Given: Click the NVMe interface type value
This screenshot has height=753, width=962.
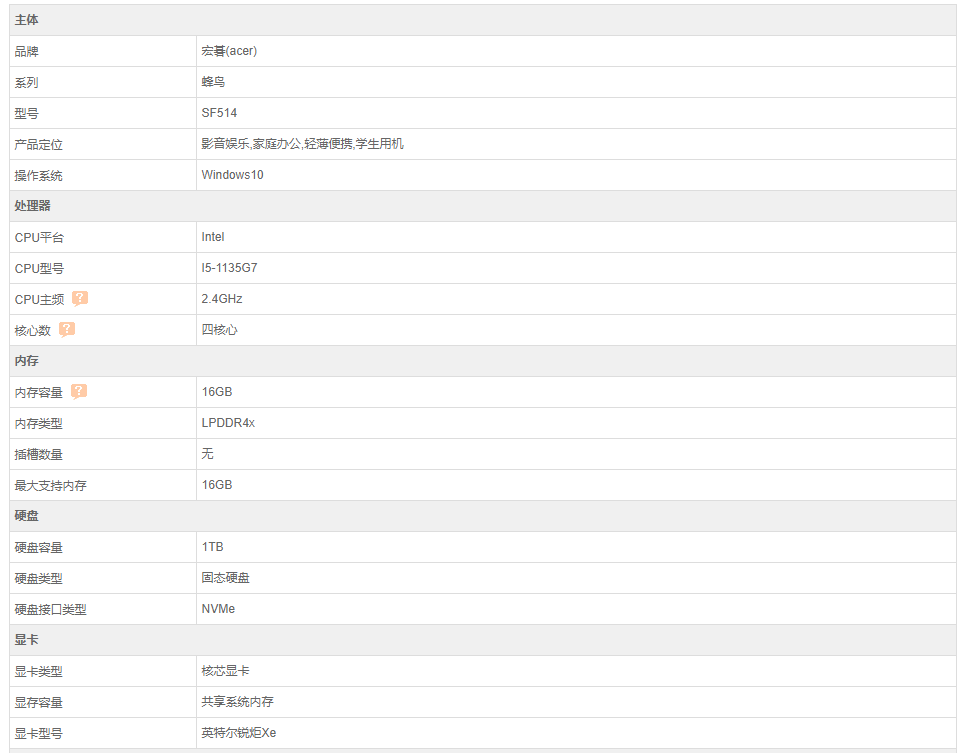Looking at the screenshot, I should (x=218, y=609).
